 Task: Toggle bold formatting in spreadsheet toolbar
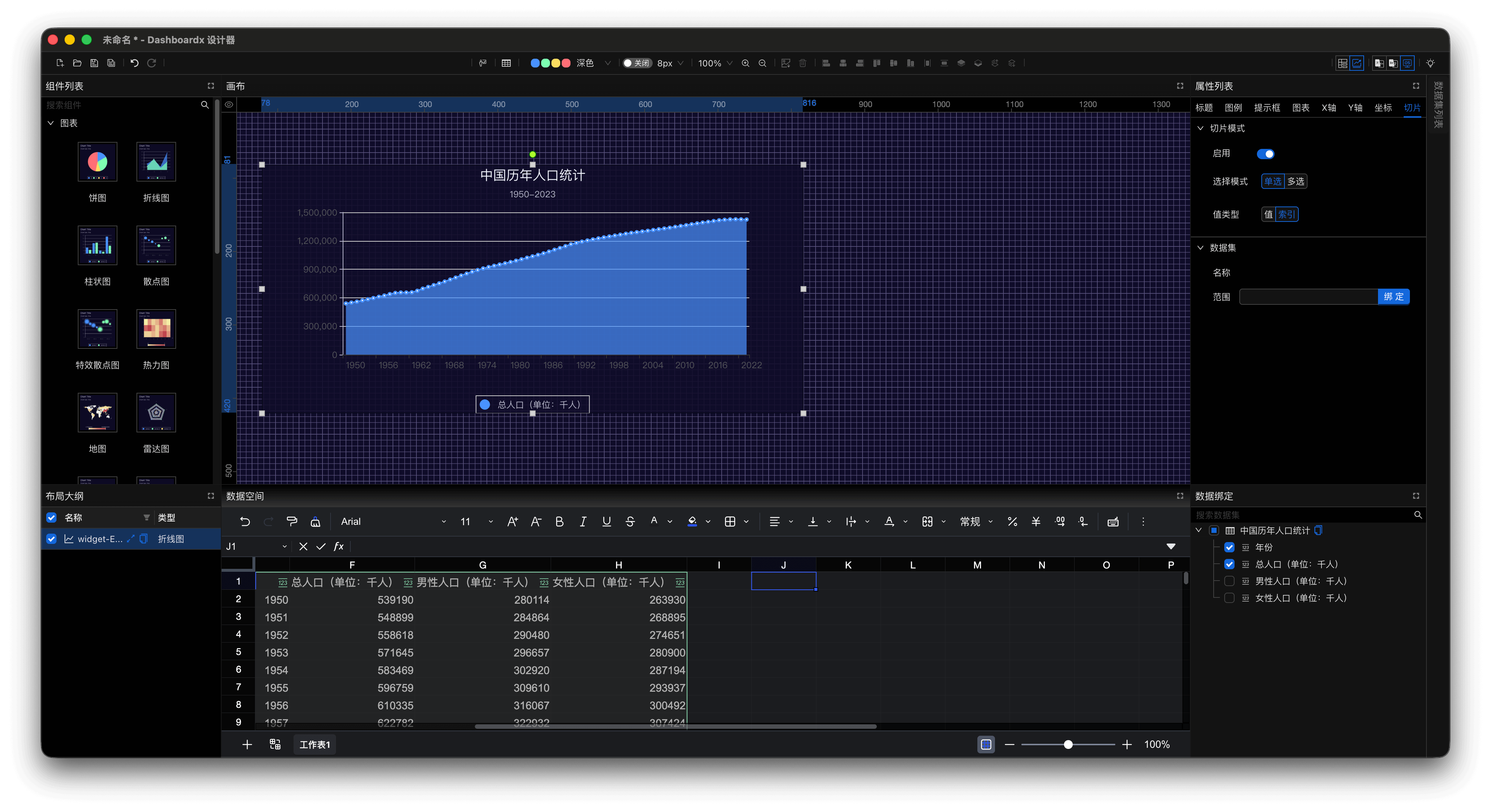(x=559, y=522)
